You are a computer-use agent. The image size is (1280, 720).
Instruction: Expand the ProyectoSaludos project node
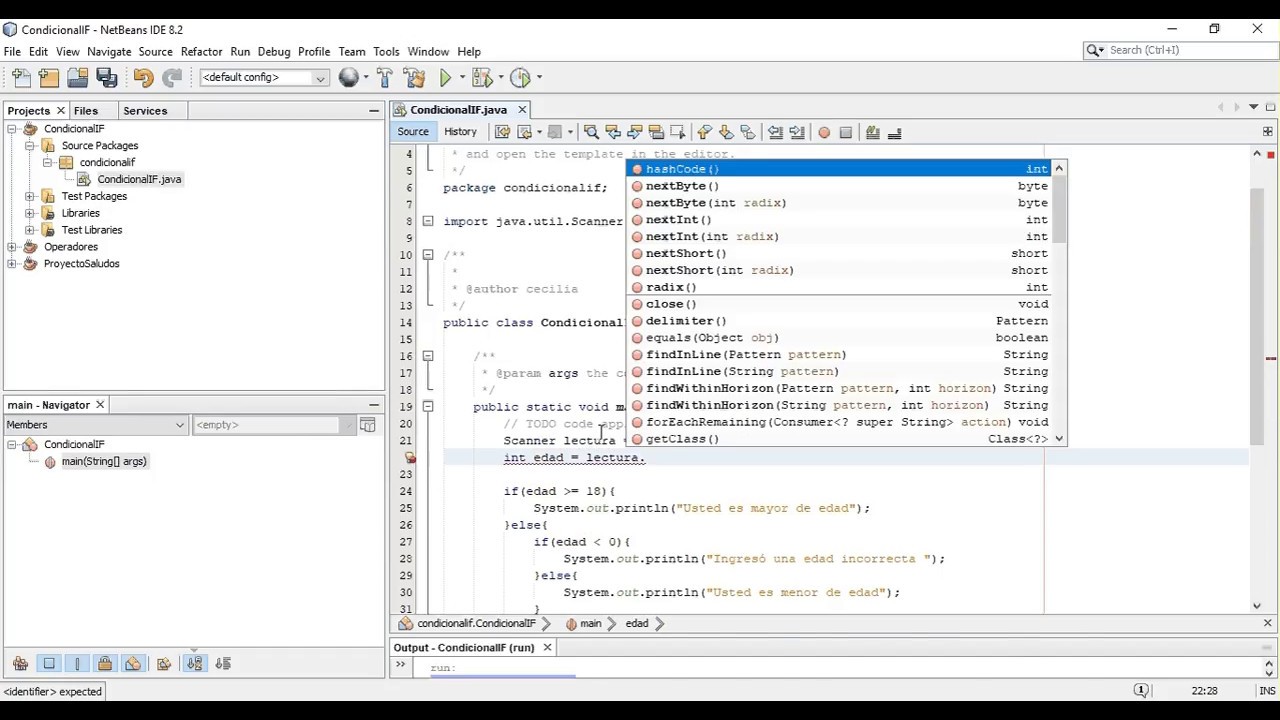pos(12,264)
